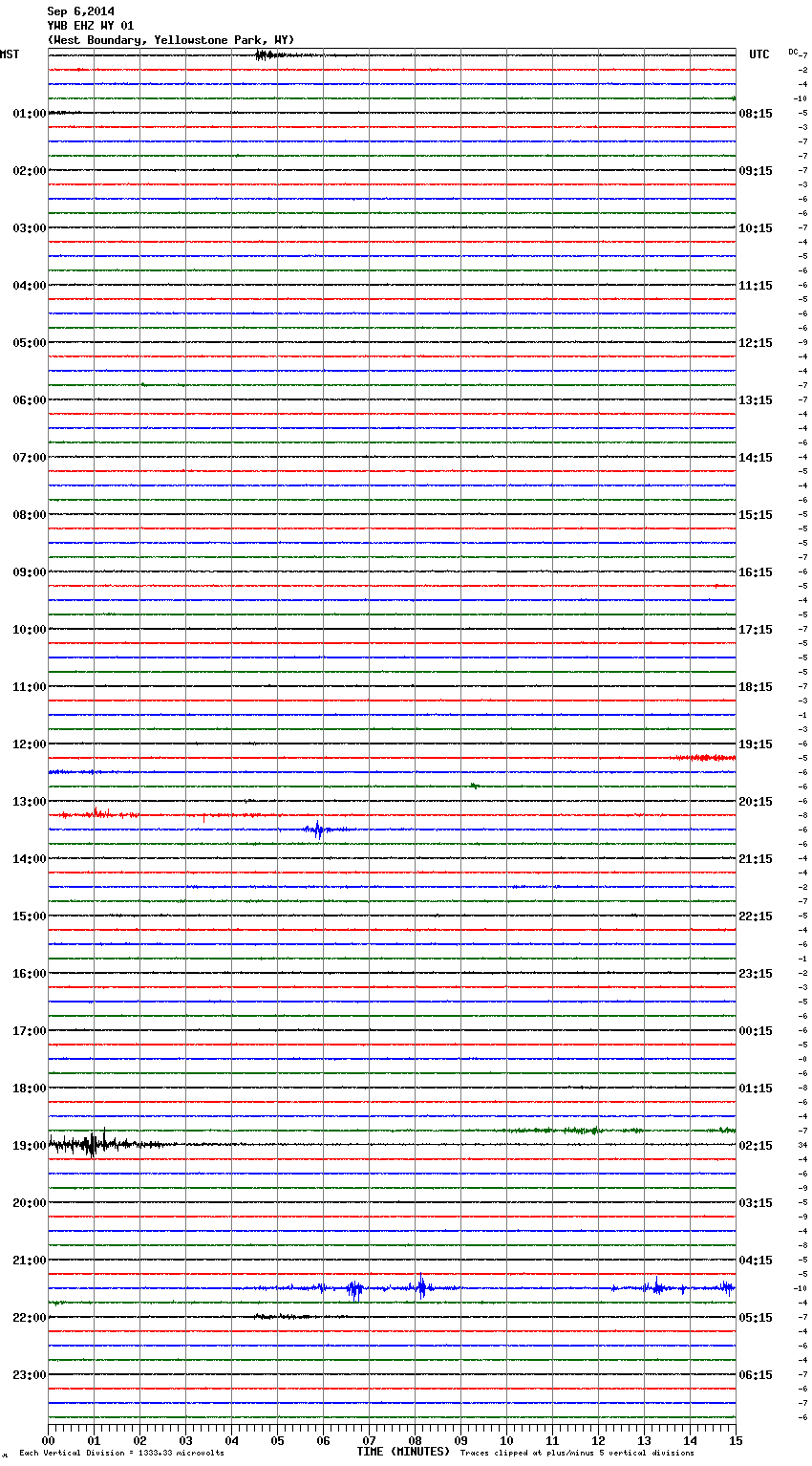Select the 10:00 MST row label
Image resolution: width=812 pixels, height=1466 pixels.
coord(30,630)
